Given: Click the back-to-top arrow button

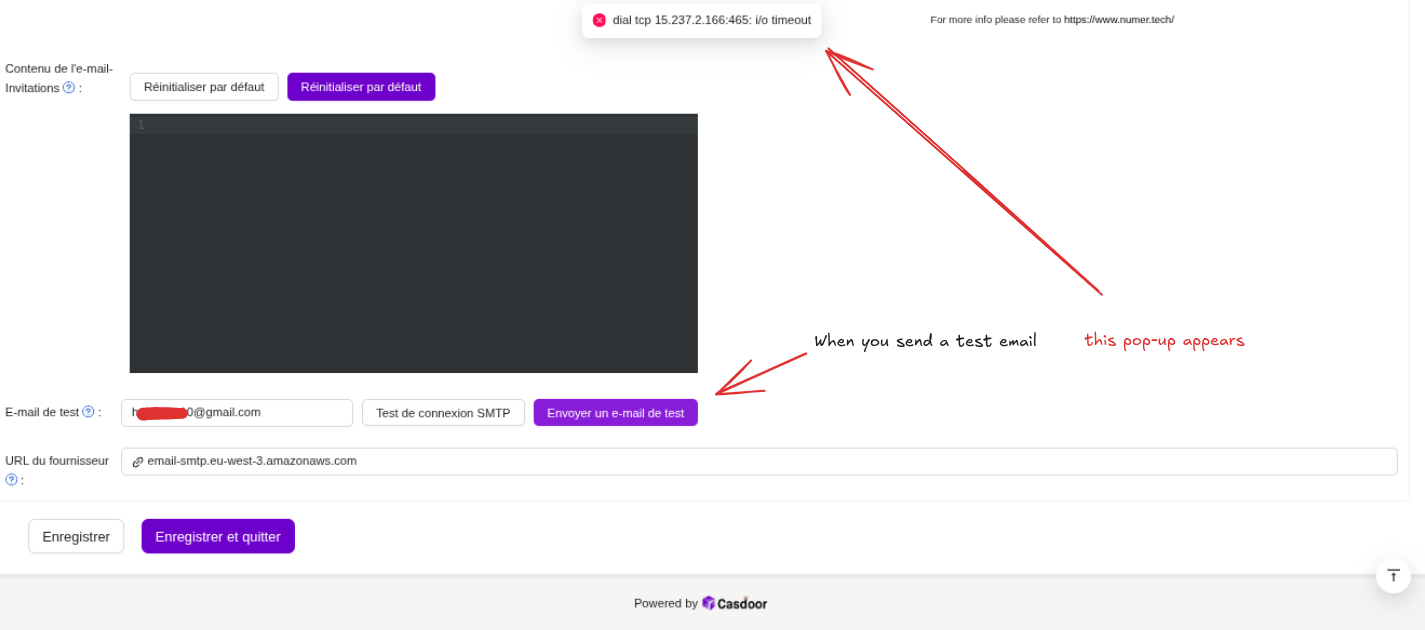Looking at the screenshot, I should pos(1393,576).
